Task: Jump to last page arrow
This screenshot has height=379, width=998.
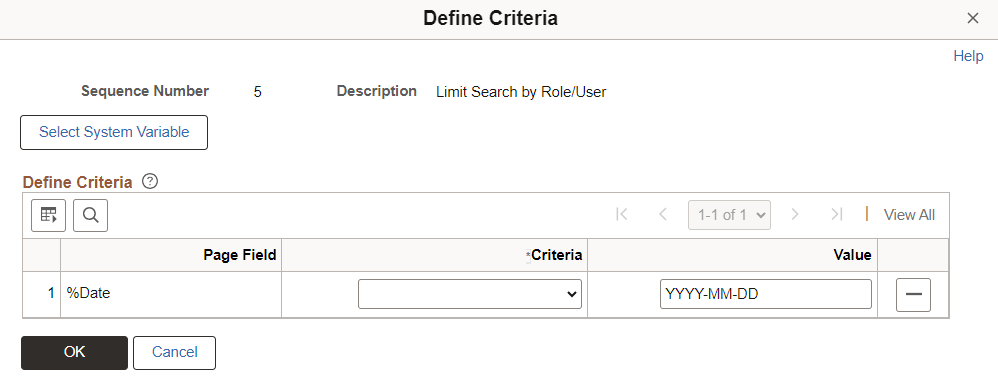Action: (836, 215)
